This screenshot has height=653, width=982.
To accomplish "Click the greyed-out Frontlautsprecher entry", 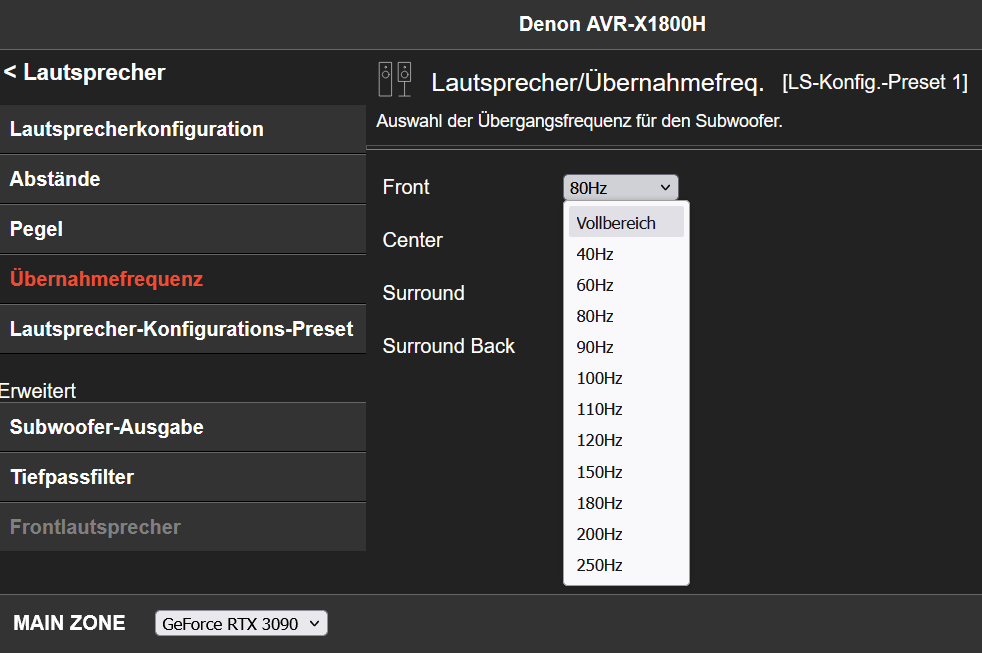I will tap(183, 527).
